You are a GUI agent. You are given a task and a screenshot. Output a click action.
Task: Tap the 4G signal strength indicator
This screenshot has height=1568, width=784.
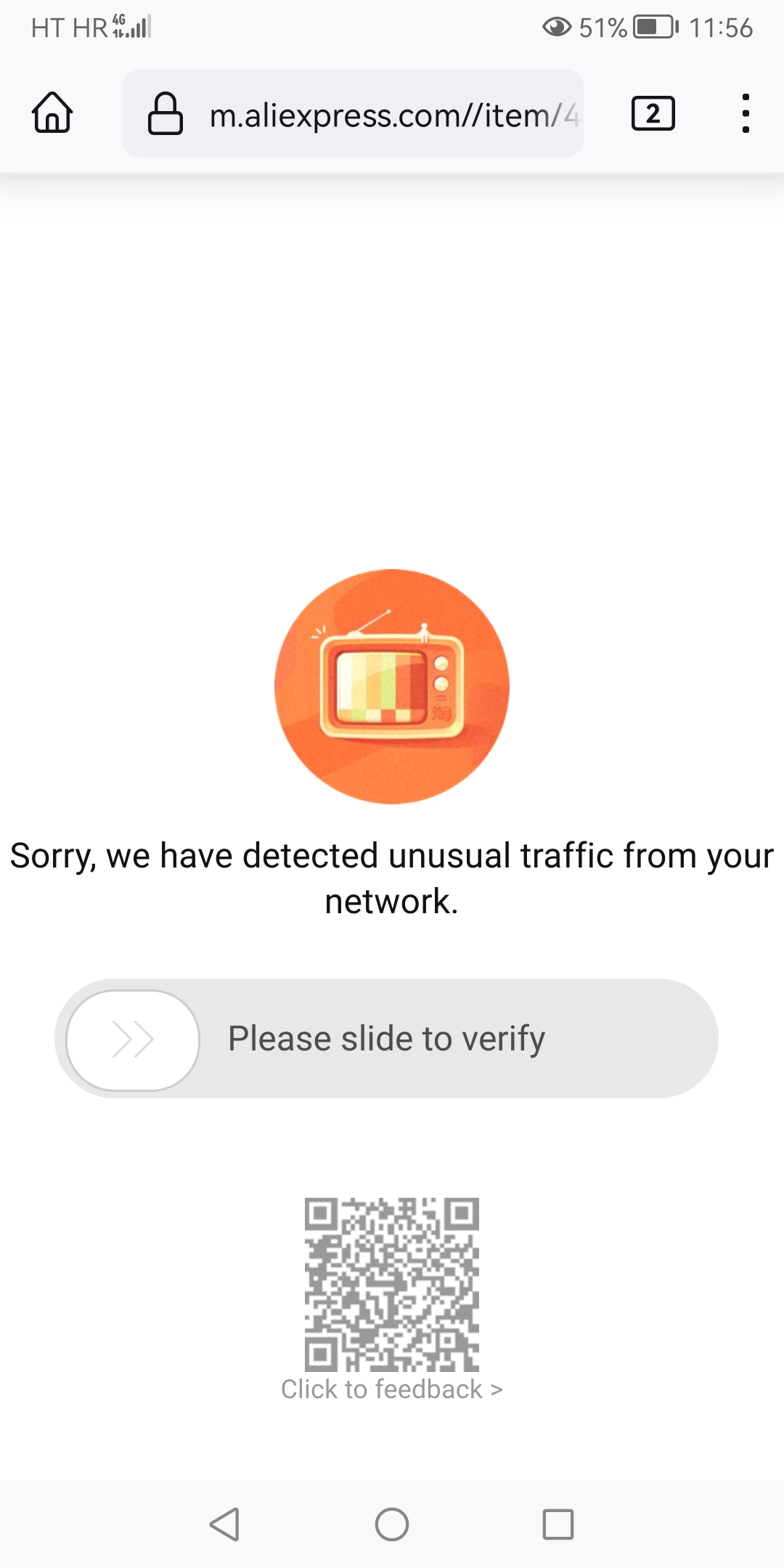coord(131,26)
